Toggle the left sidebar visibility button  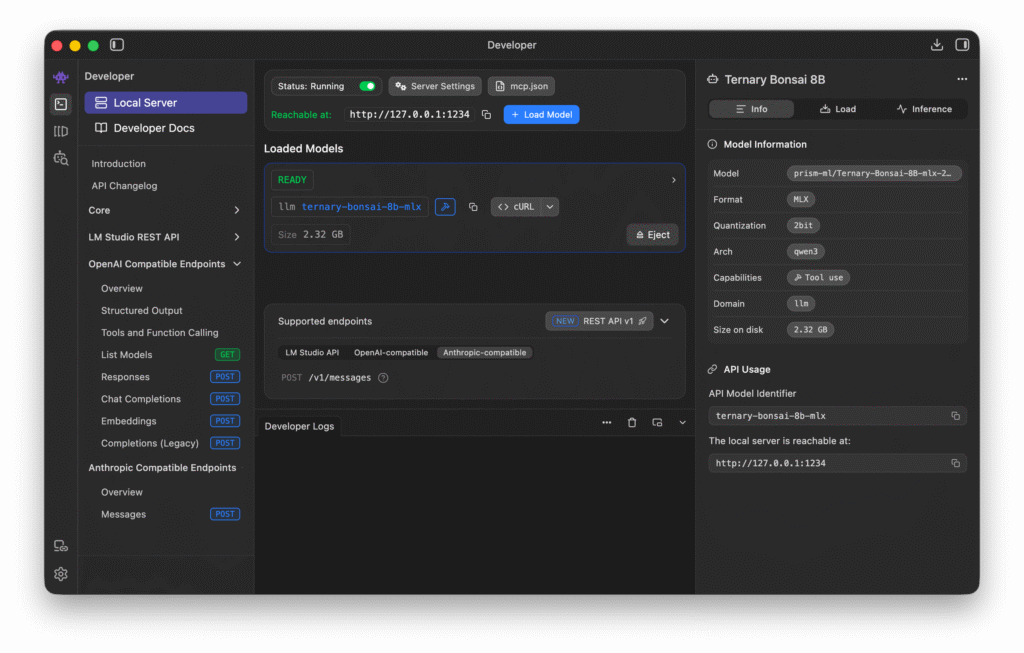point(117,45)
